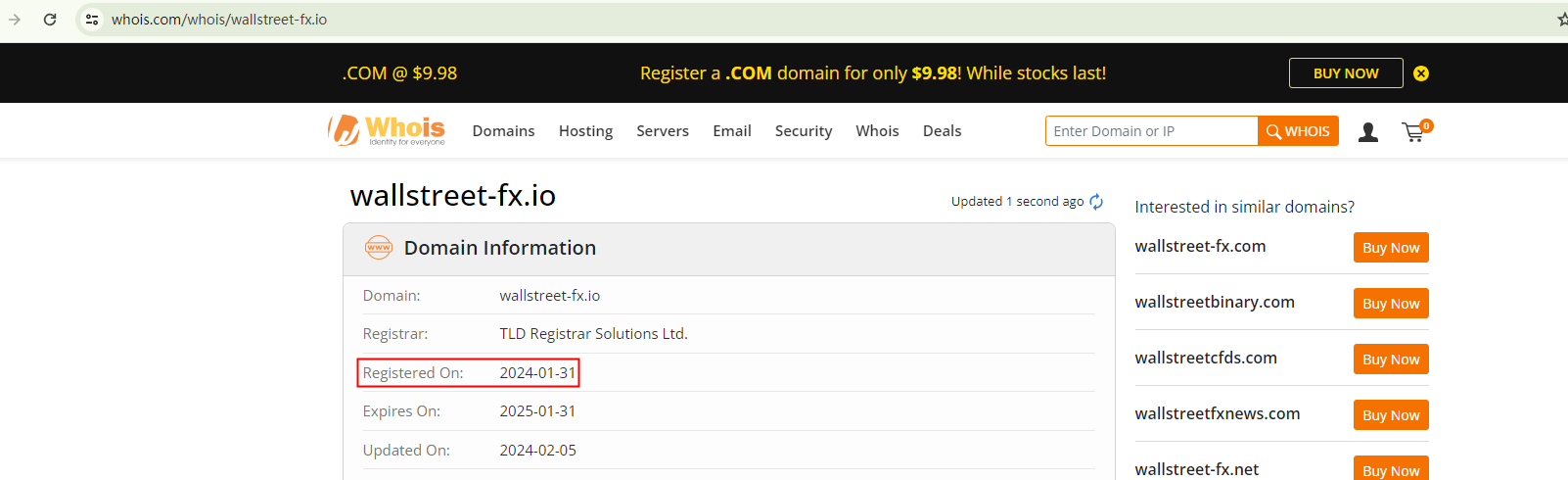Focus the Enter Domain or IP field
This screenshot has width=1568, height=480.
click(x=1151, y=131)
